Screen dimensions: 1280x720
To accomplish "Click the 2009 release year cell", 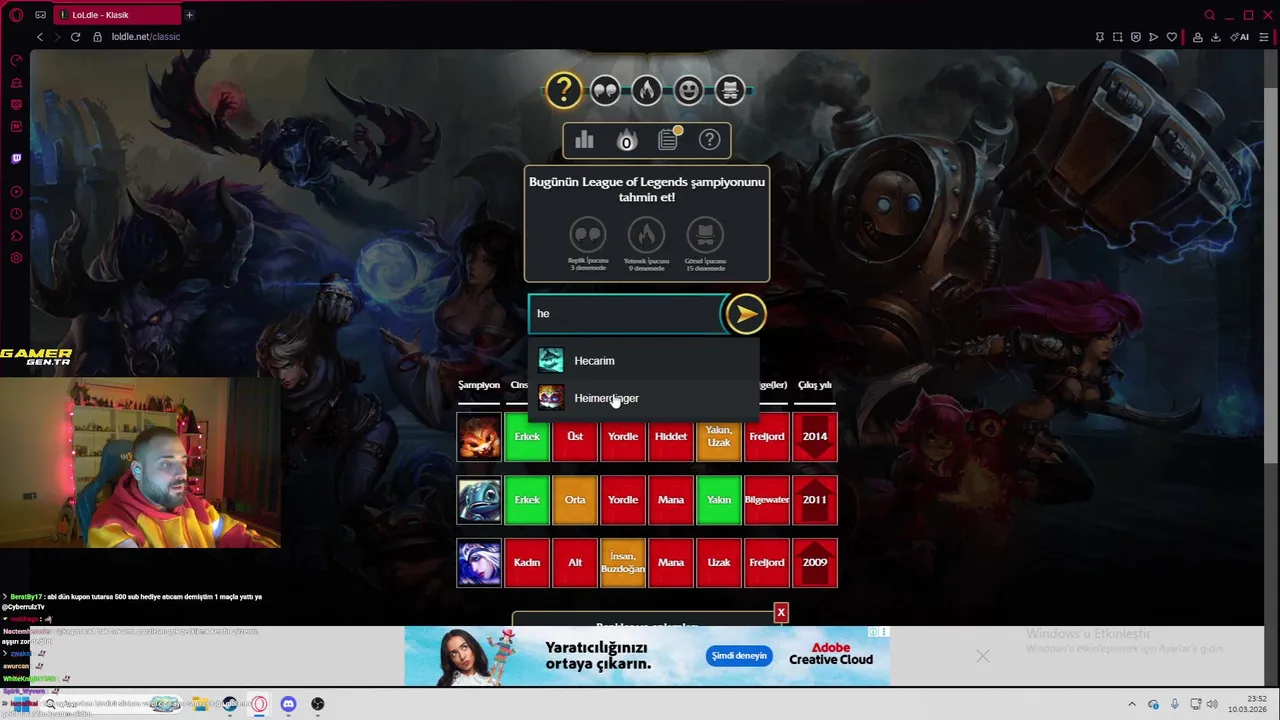I will 815,563.
